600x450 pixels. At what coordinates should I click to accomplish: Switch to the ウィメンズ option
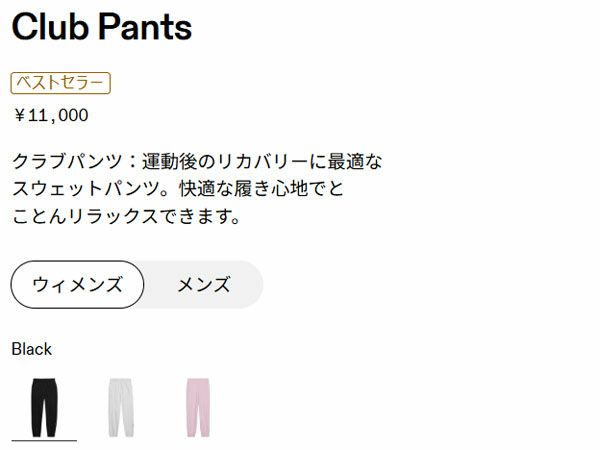(x=77, y=285)
